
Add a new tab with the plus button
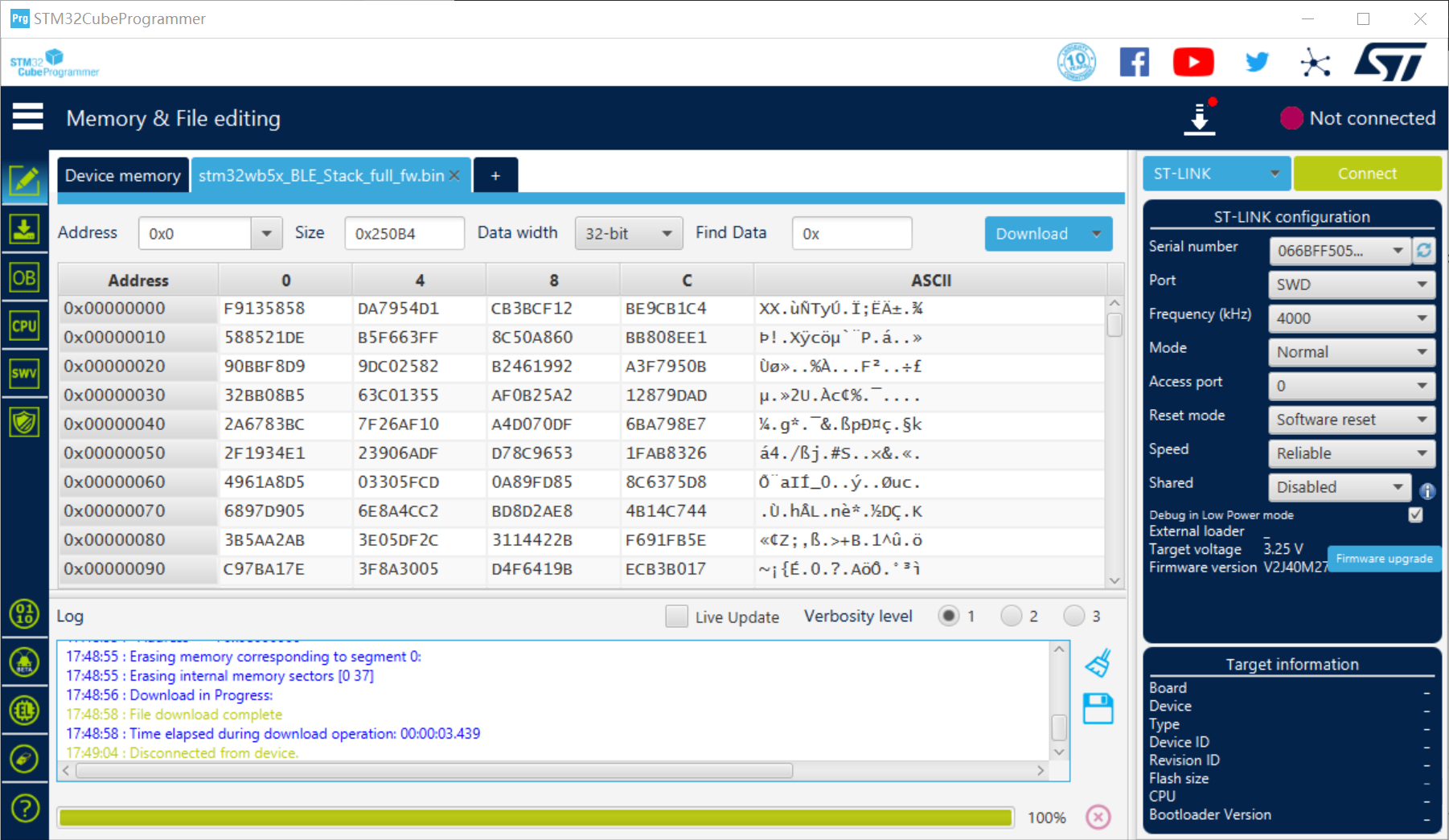tap(495, 175)
